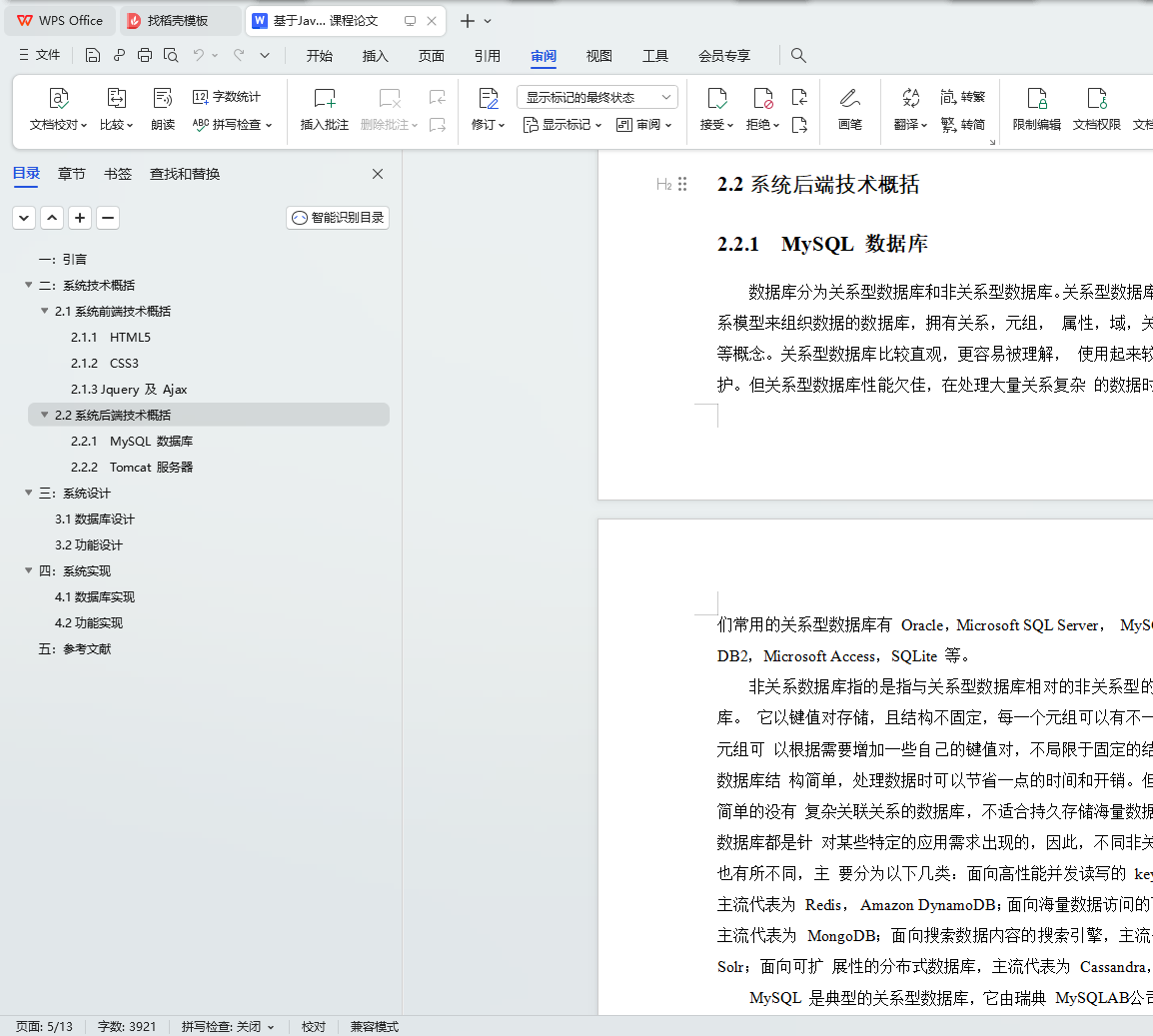1153x1036 pixels.
Task: Open the Bookmarks (书签) panel tab
Action: (118, 174)
